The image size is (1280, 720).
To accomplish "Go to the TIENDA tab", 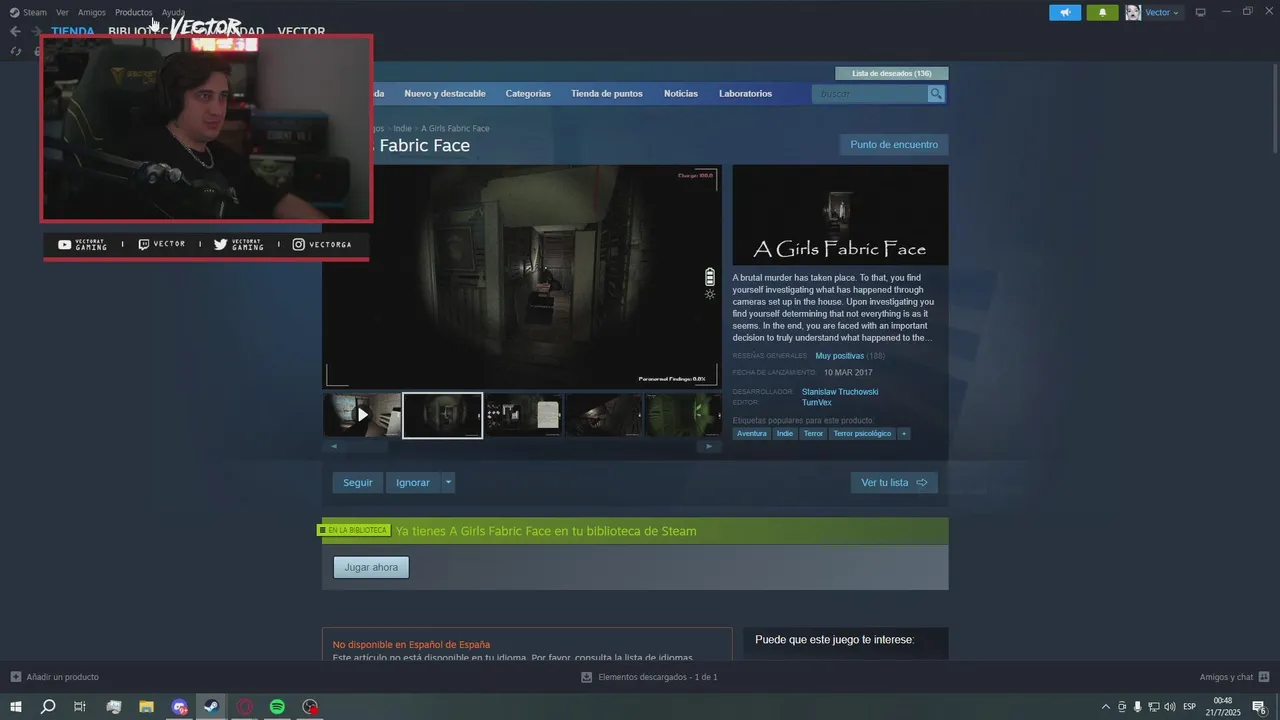I will (73, 31).
